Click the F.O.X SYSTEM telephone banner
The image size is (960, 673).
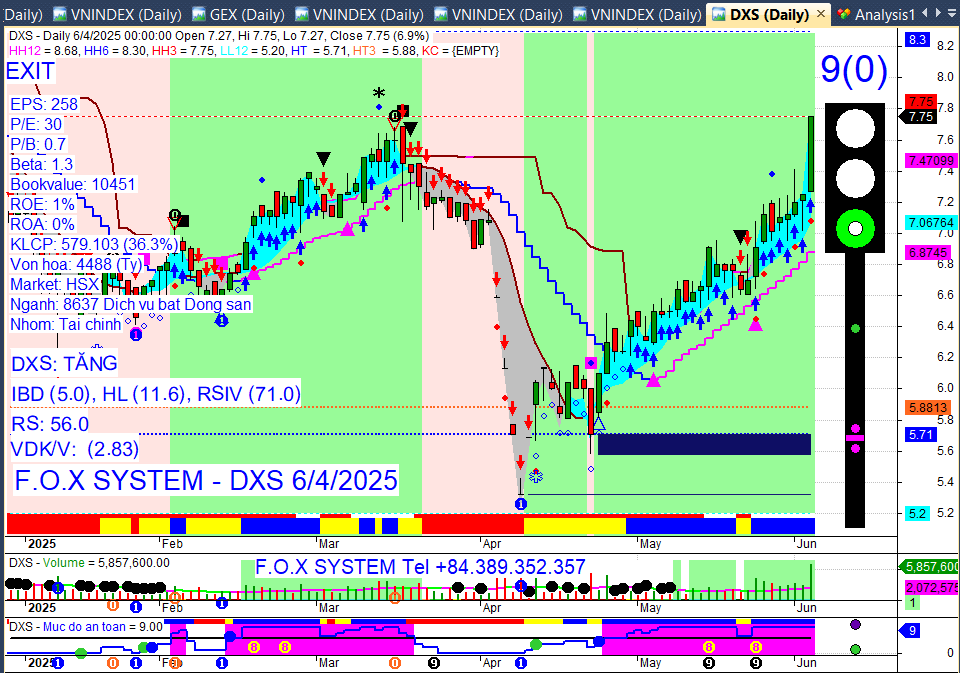[420, 567]
